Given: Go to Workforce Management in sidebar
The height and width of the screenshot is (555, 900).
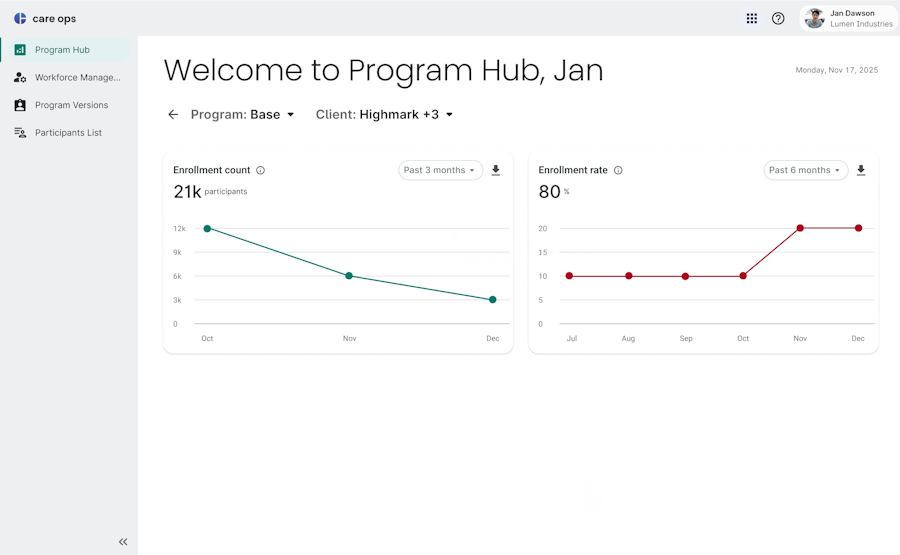Looking at the screenshot, I should coord(77,77).
